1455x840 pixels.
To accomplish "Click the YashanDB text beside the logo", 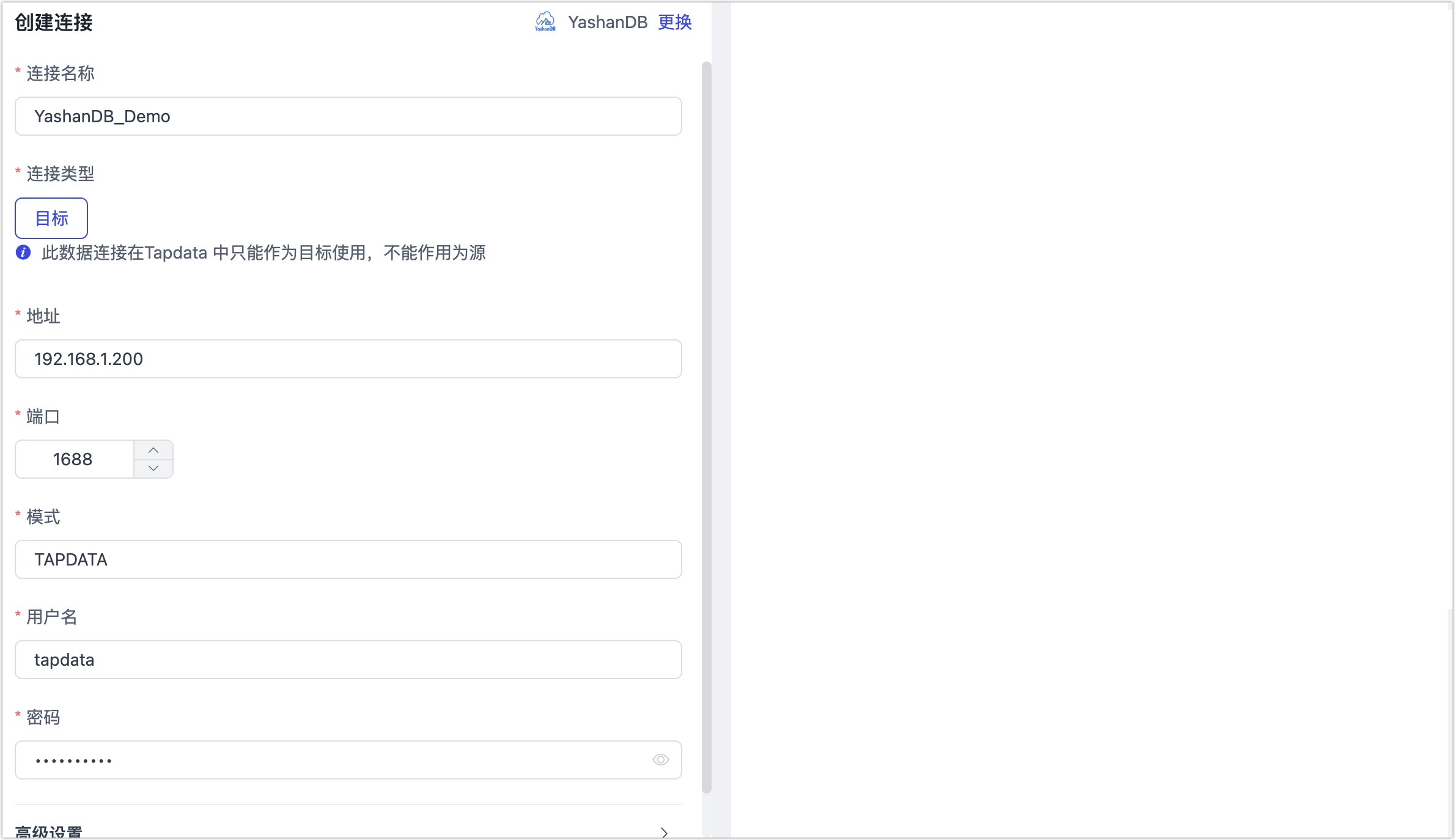I will [x=608, y=23].
